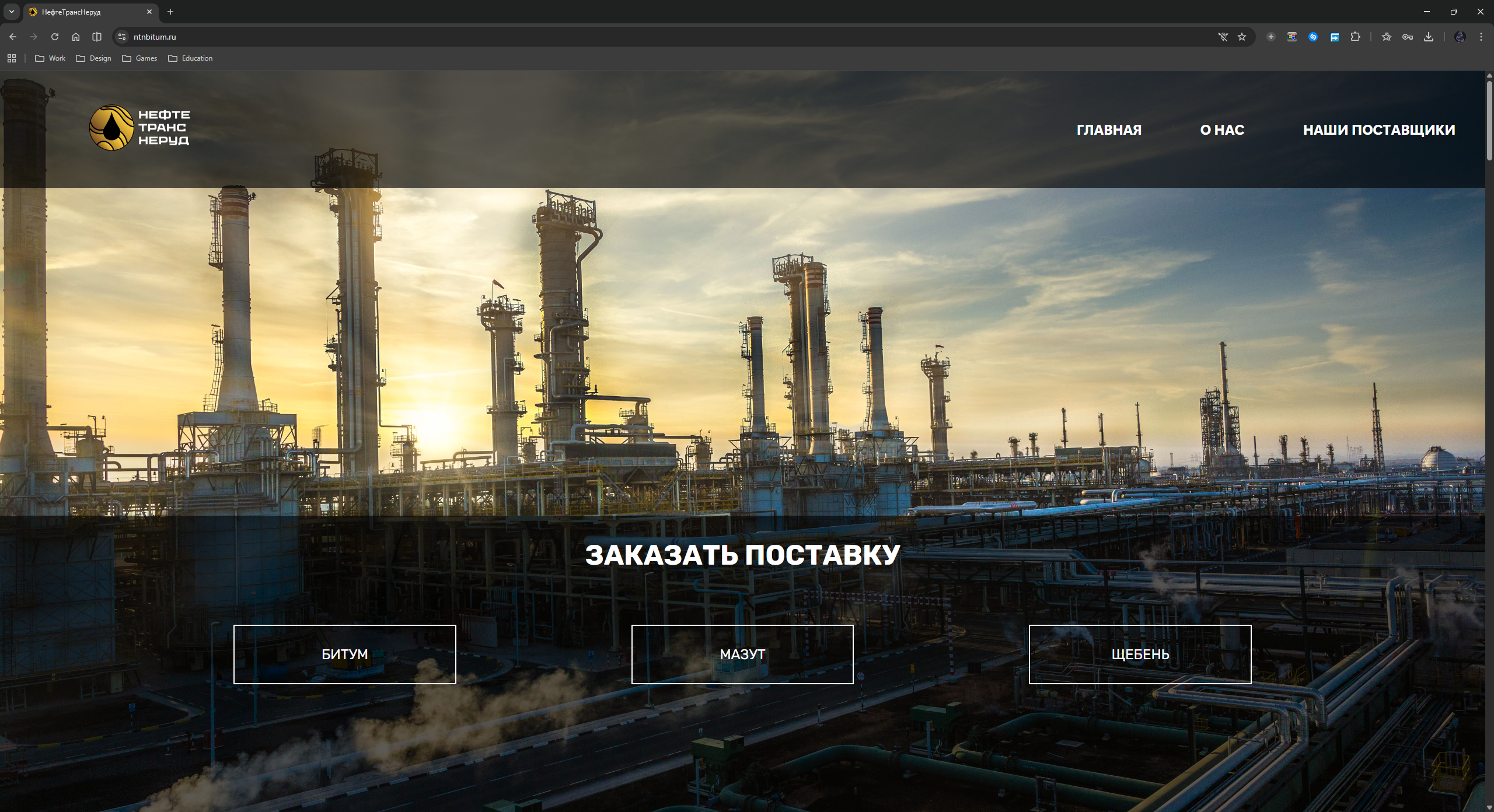
Task: Open the password manager key icon
Action: click(1408, 37)
